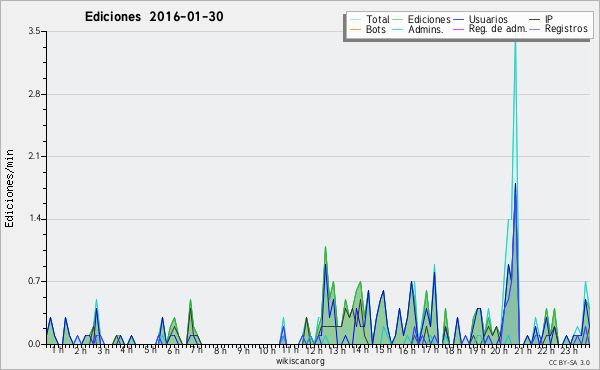Click the '15 h' x-axis label

pyautogui.click(x=383, y=350)
